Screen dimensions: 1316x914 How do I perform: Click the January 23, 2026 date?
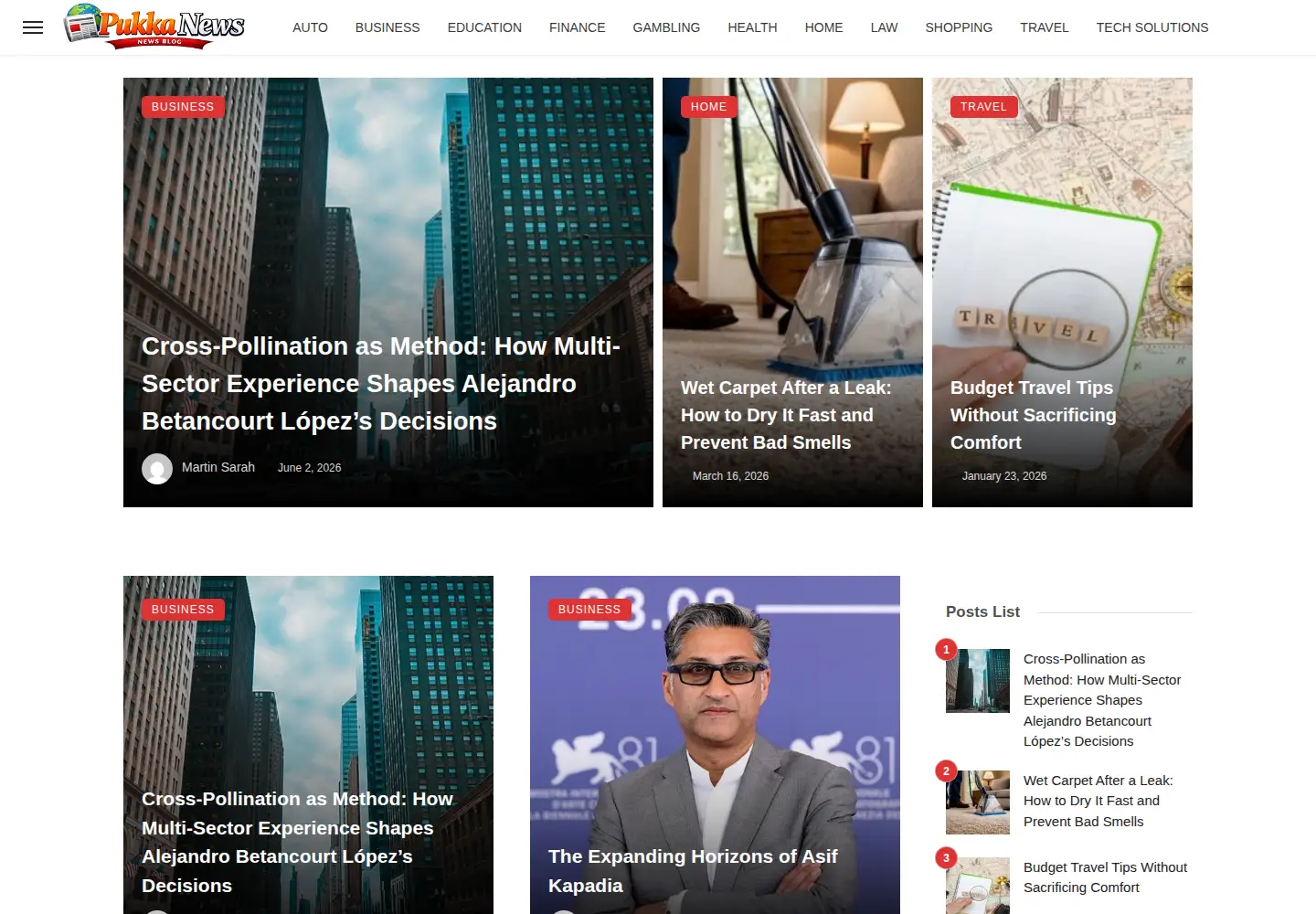click(x=1004, y=476)
